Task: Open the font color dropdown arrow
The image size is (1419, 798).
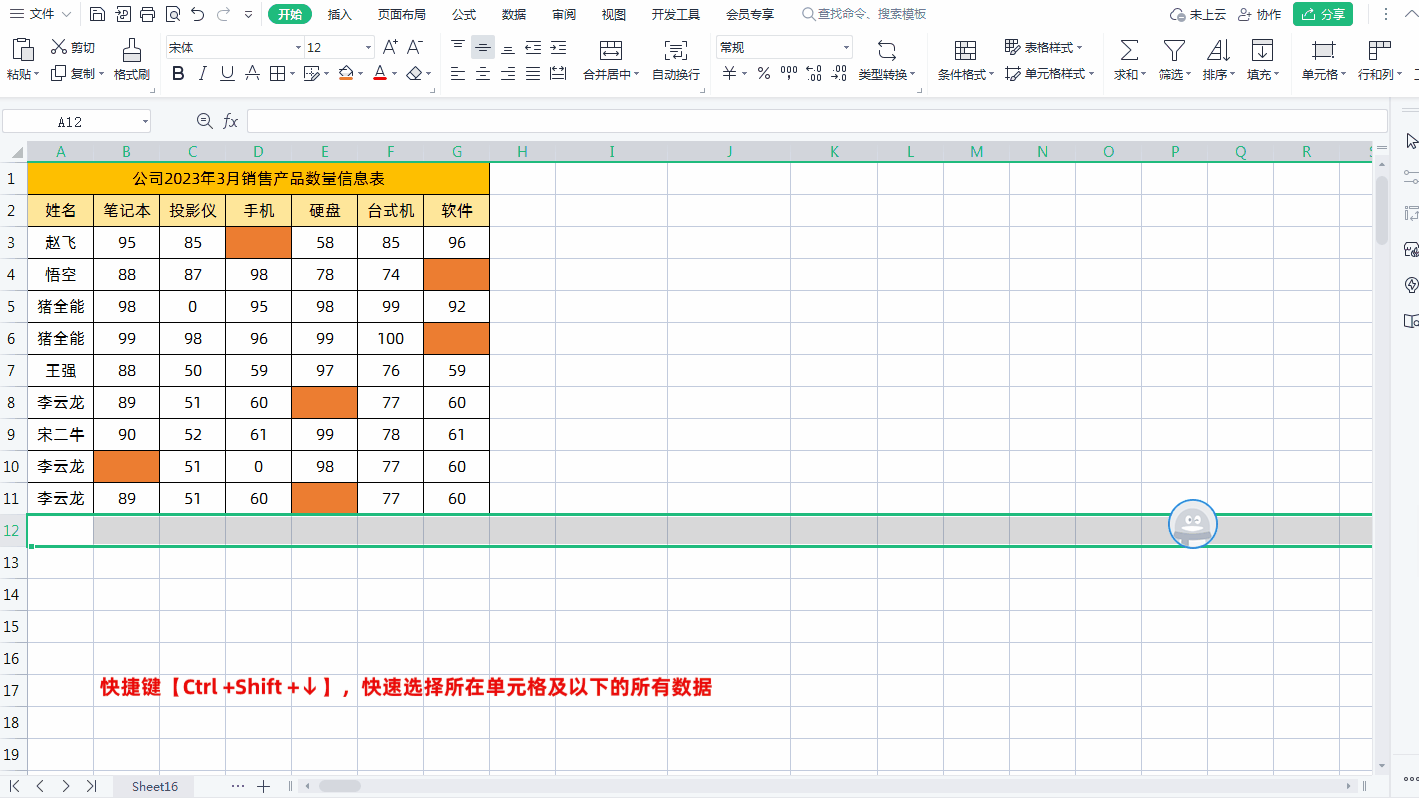Action: pyautogui.click(x=396, y=73)
